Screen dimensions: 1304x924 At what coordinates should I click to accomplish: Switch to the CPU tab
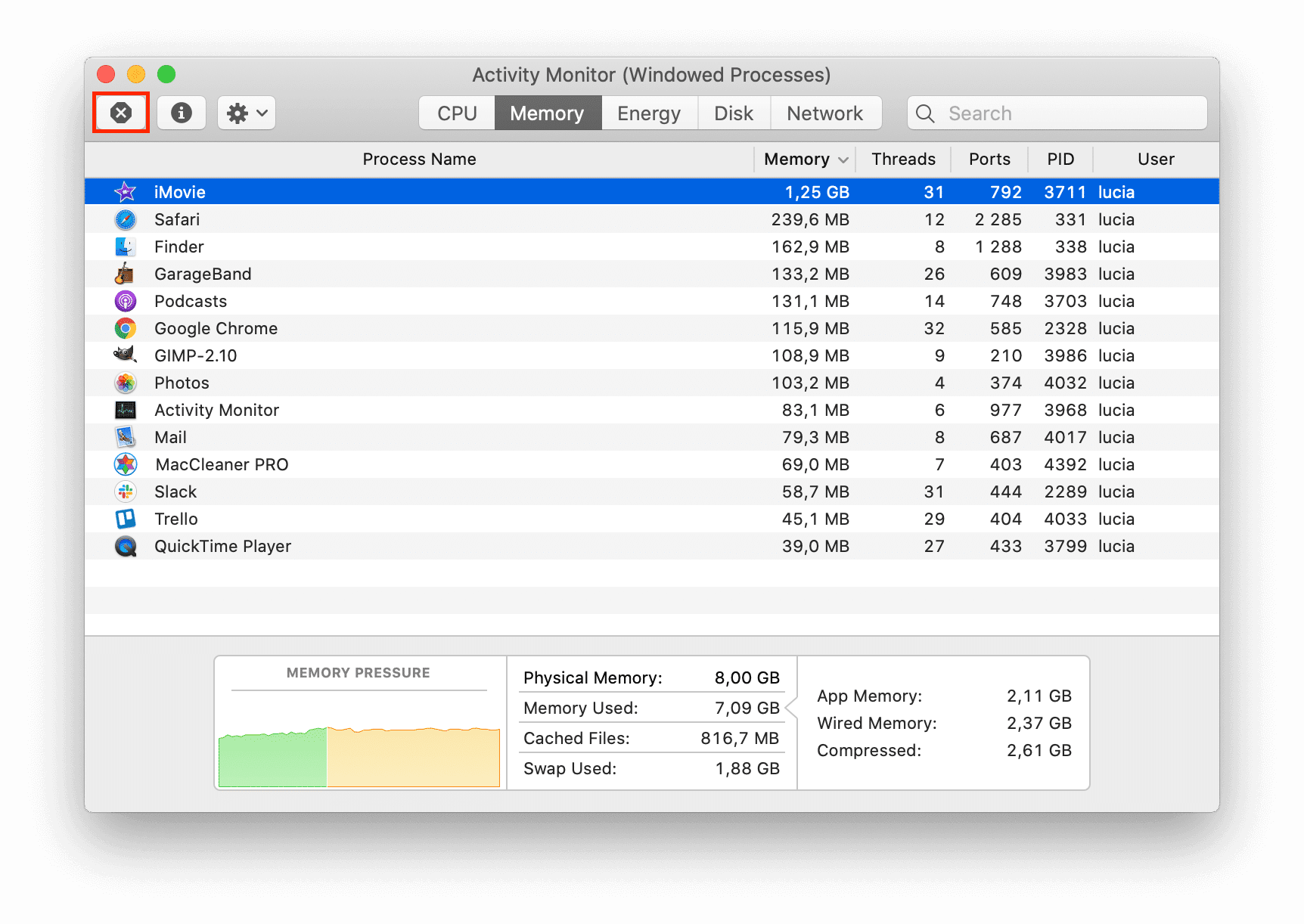click(457, 113)
